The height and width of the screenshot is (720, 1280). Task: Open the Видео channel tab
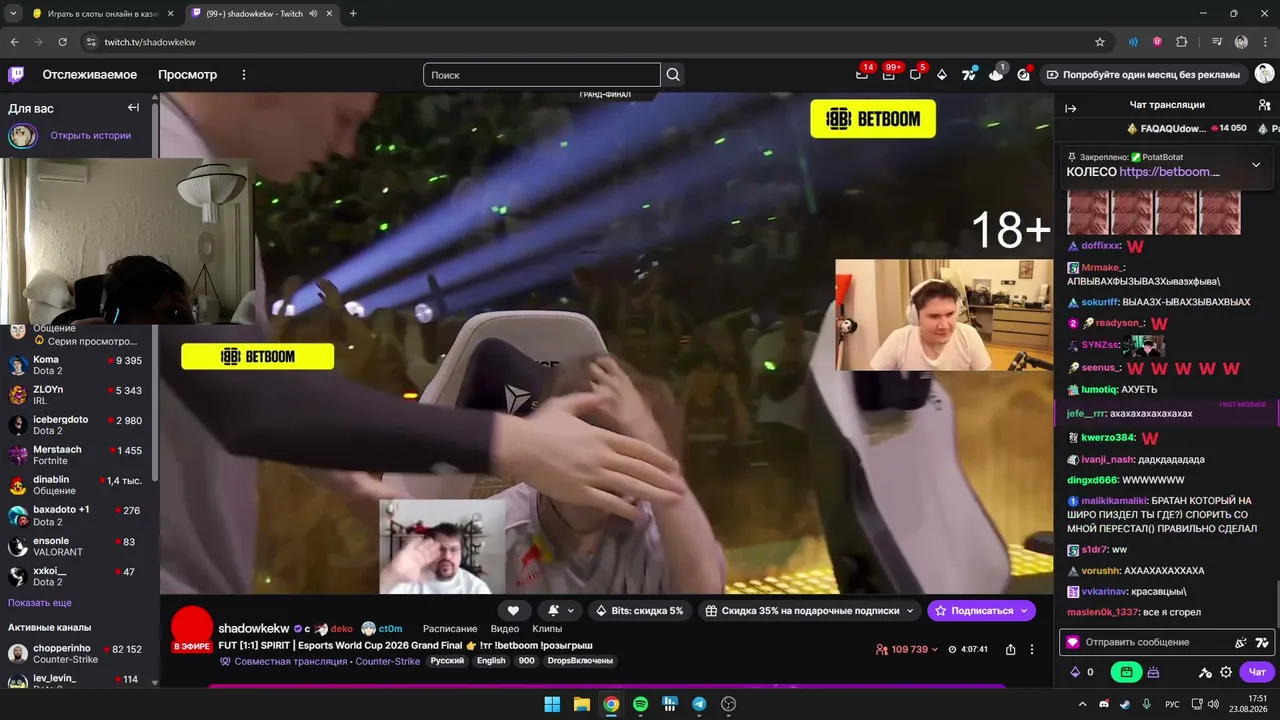[x=505, y=629]
